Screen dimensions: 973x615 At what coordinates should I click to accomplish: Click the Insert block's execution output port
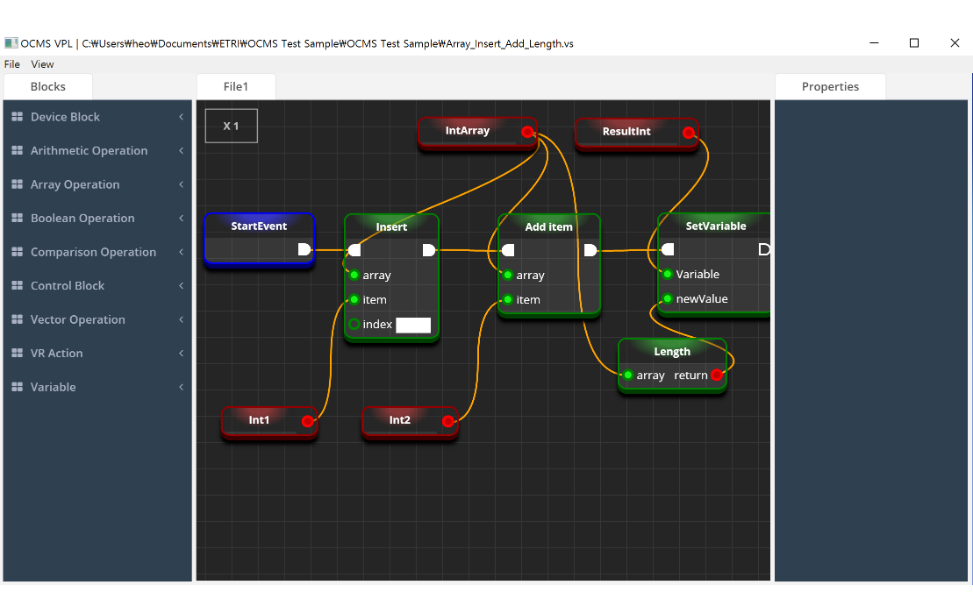click(x=429, y=250)
